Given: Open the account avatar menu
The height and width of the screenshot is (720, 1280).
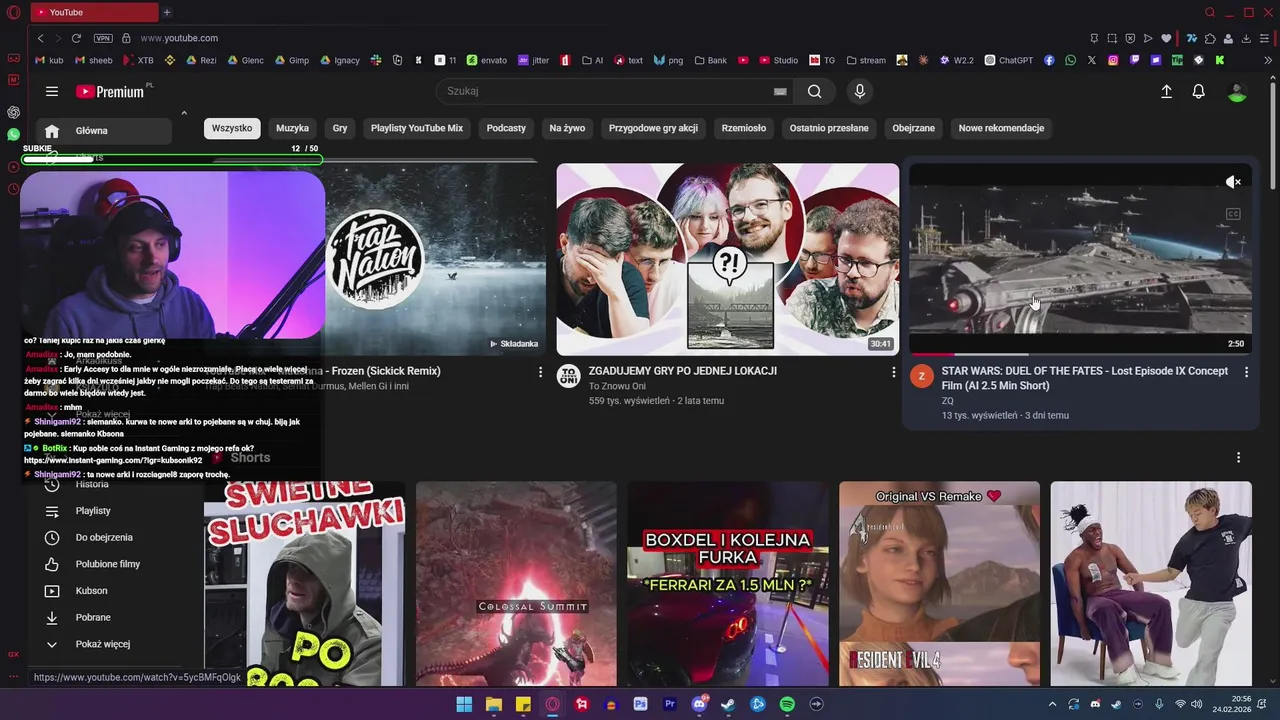Looking at the screenshot, I should tap(1237, 91).
